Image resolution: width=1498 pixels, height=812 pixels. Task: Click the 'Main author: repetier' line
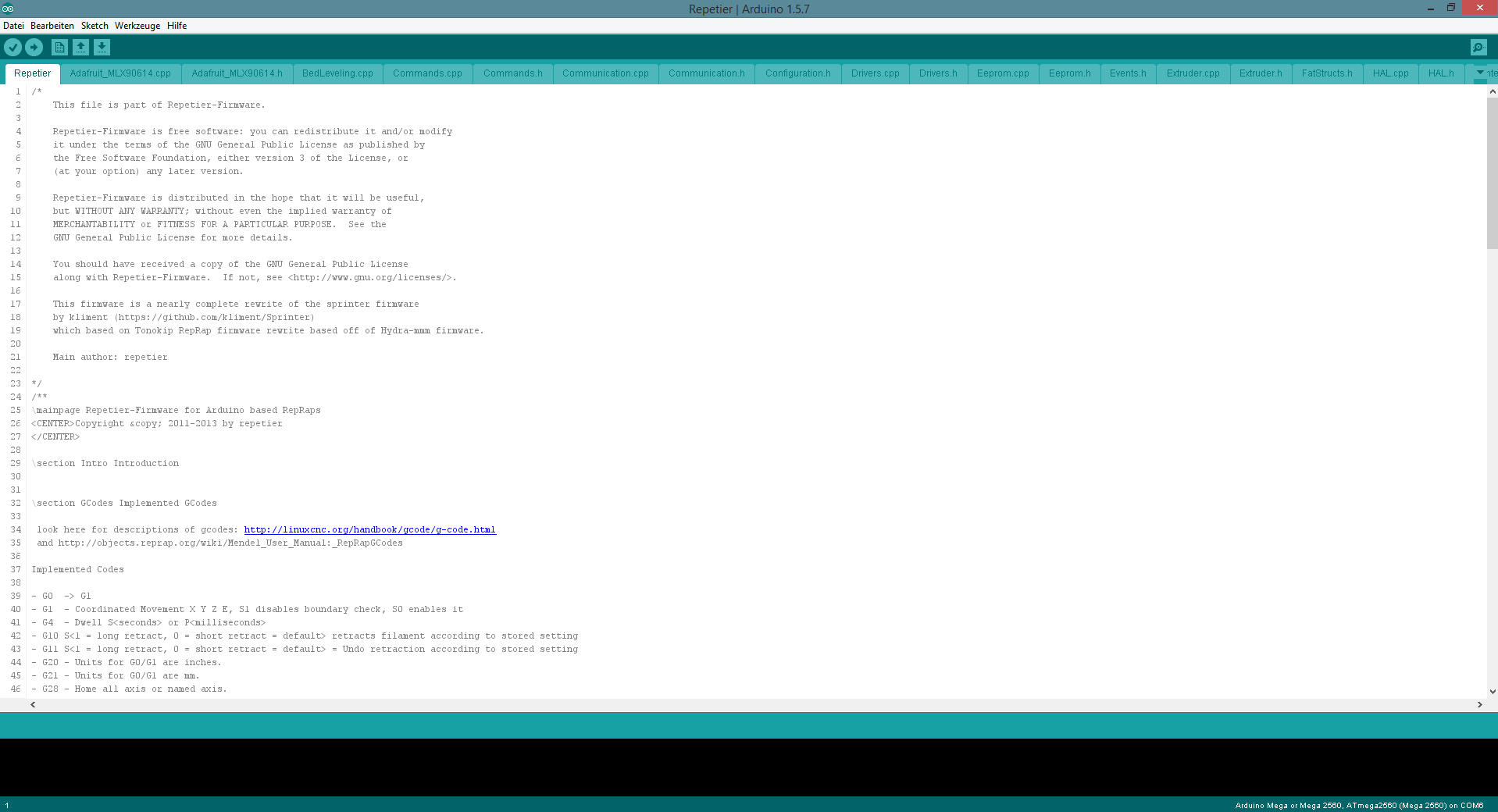pos(110,357)
